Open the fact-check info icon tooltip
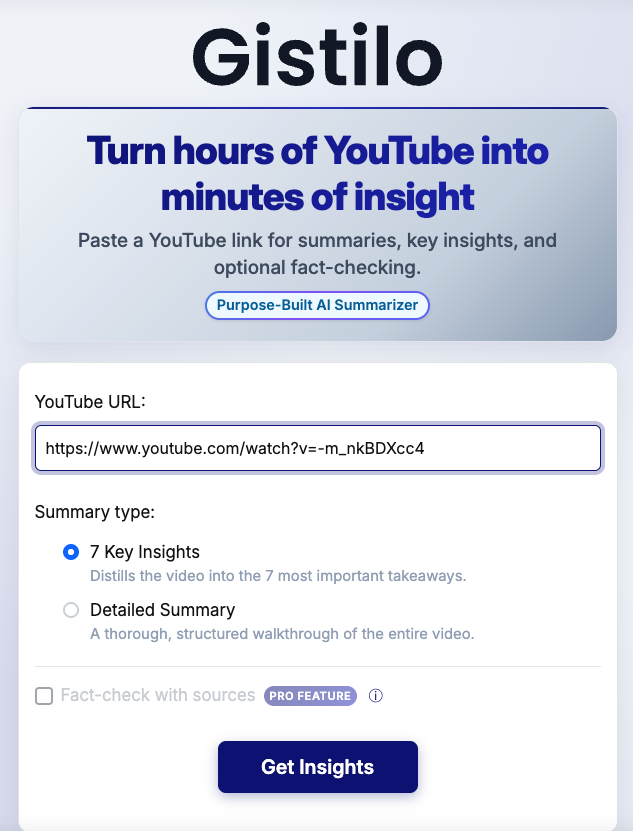Screen dimensions: 633x831 click(376, 696)
